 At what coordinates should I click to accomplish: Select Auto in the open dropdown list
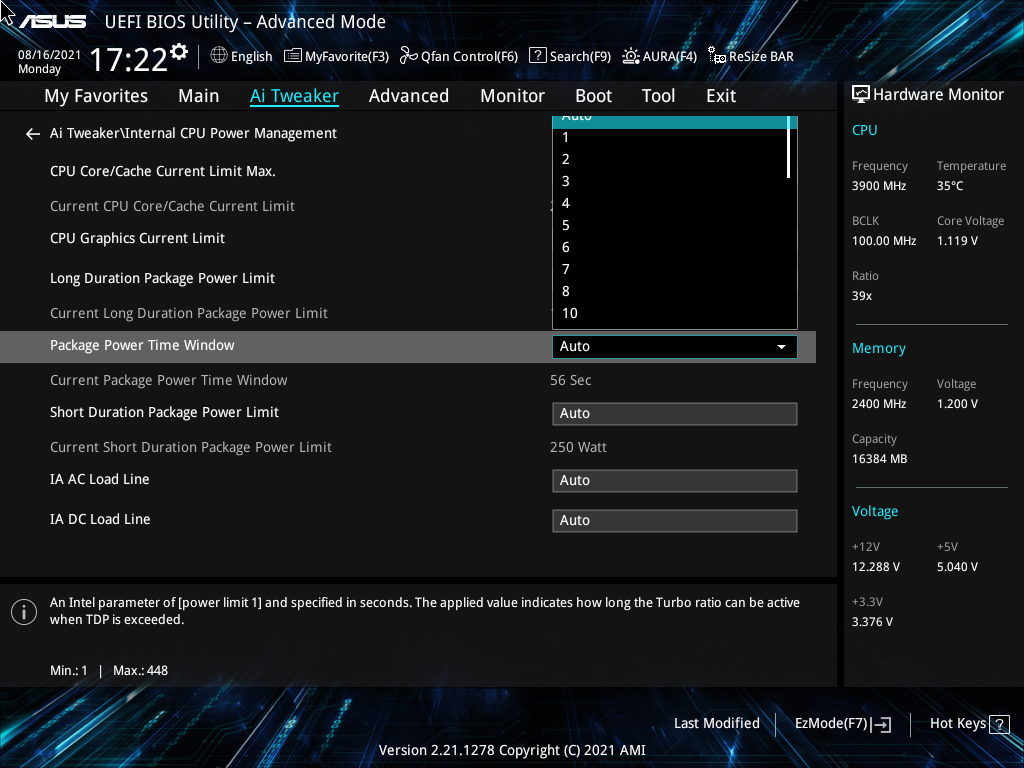tap(671, 121)
